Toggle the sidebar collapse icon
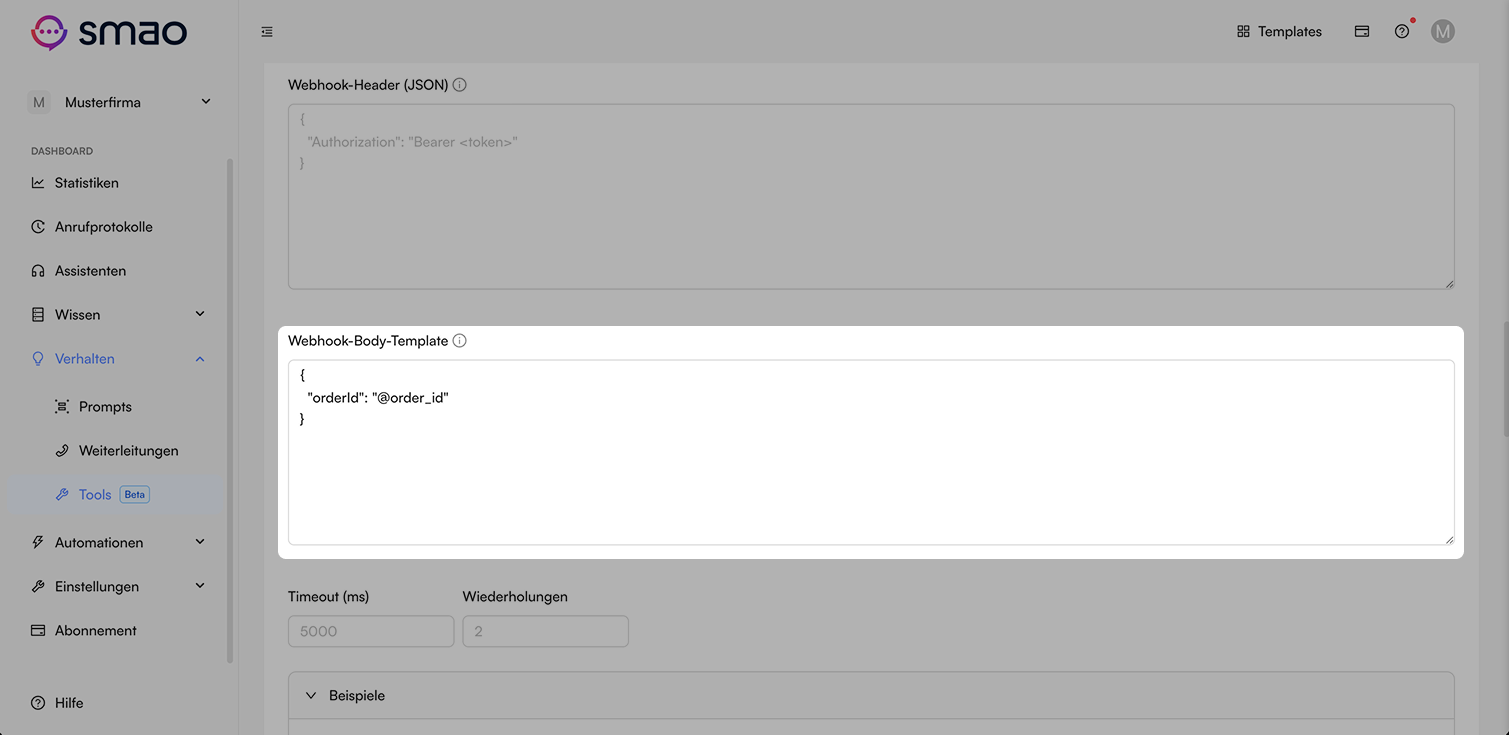 point(267,32)
